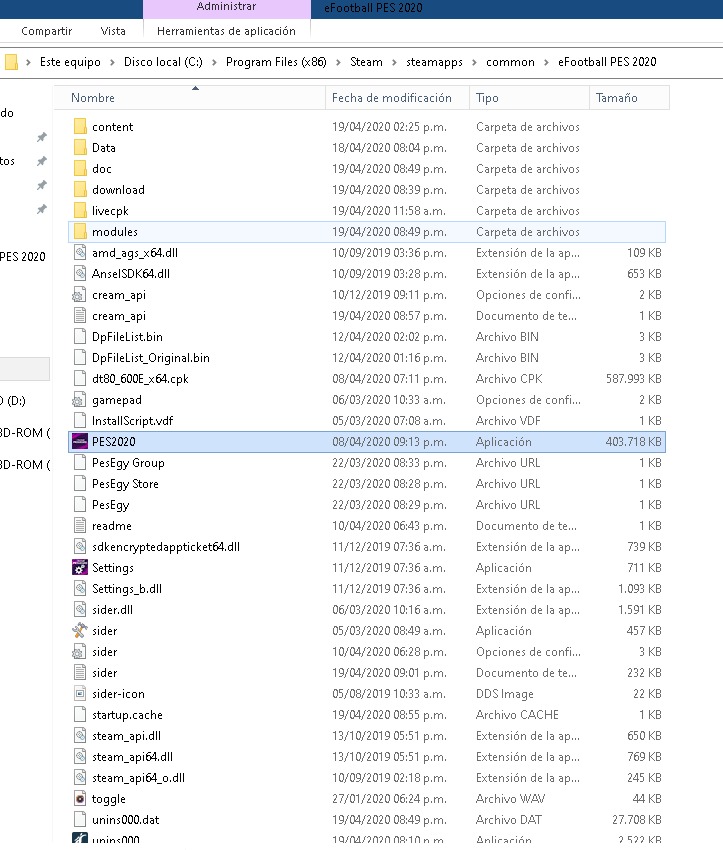Click the sider-icon DDS image icon
The width and height of the screenshot is (723, 850).
[x=80, y=694]
